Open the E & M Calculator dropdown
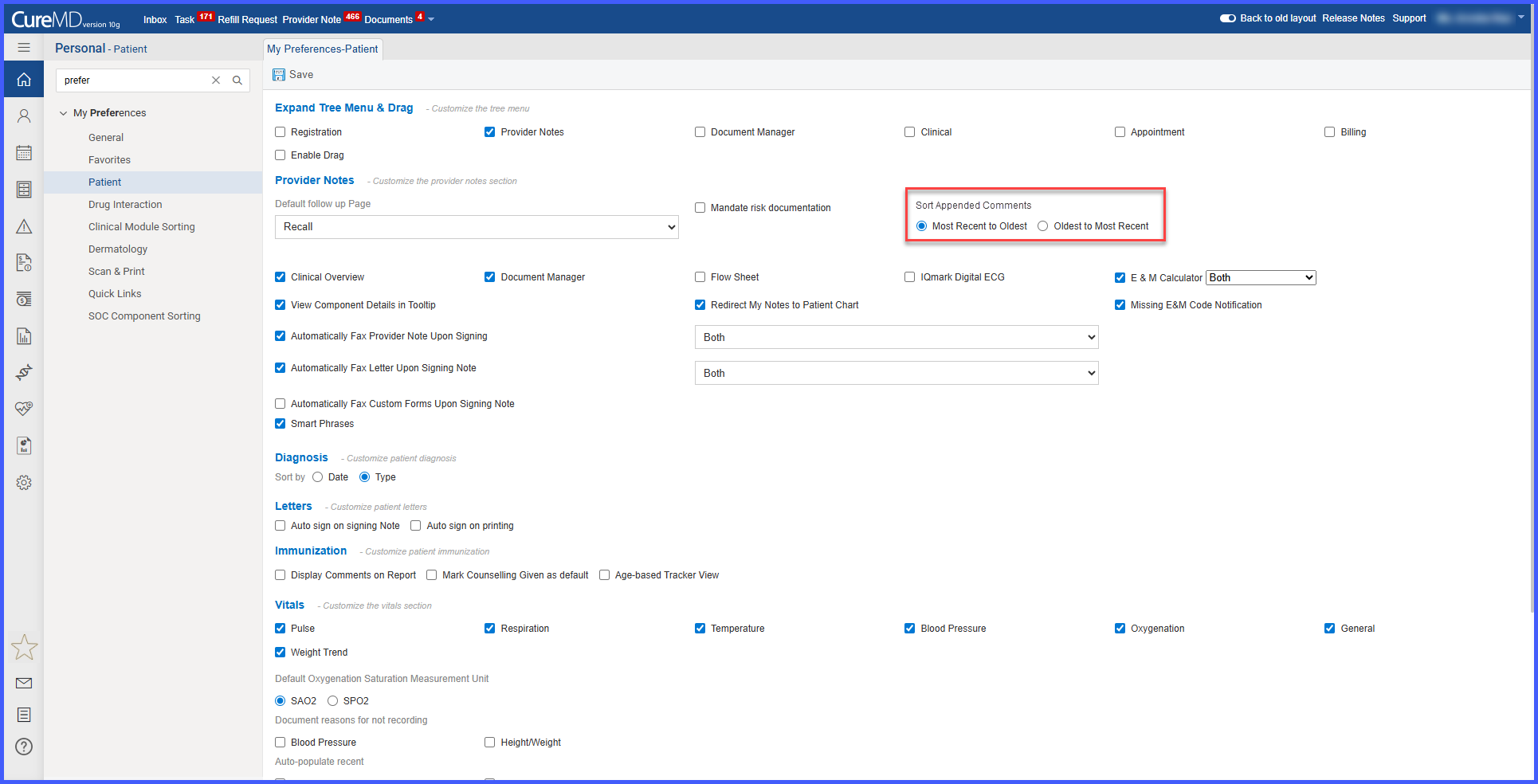 (x=1261, y=277)
